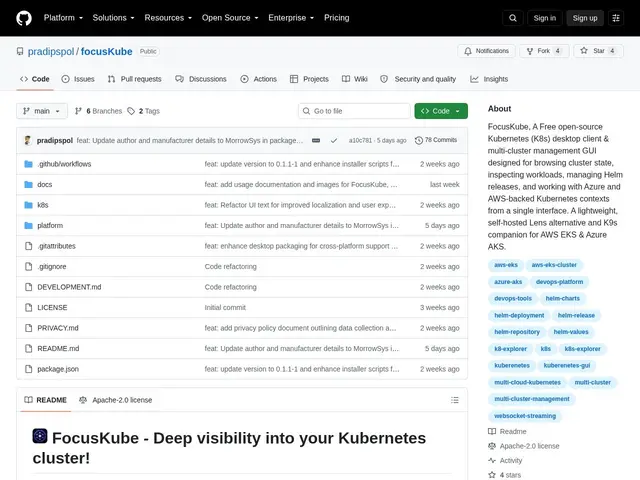Open the .gitignore file

coord(52,267)
